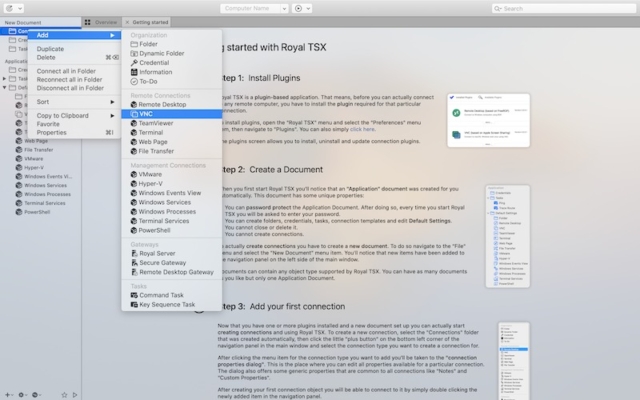Choose Disconnect all in Folder

[x=74, y=88]
